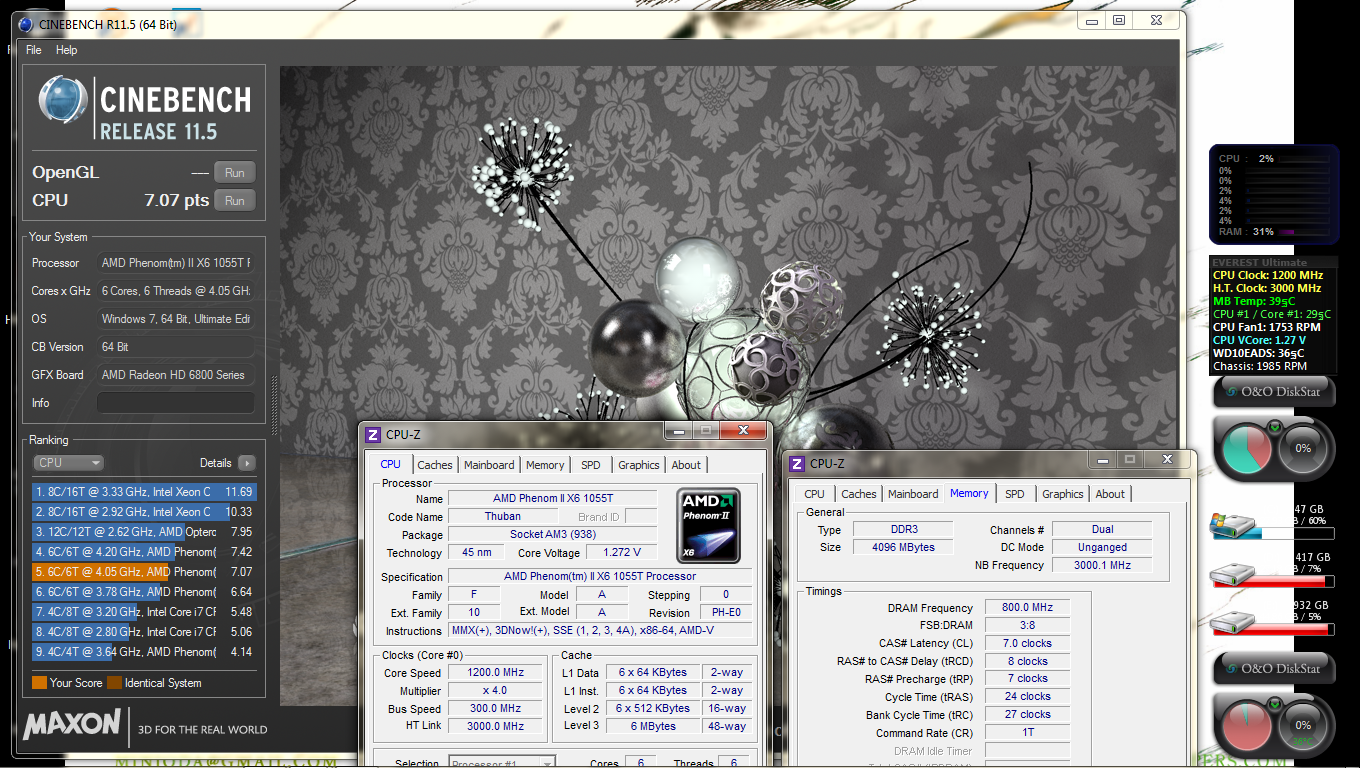
Task: Select ranking row 9 scoring 4.14
Action: click(x=144, y=652)
